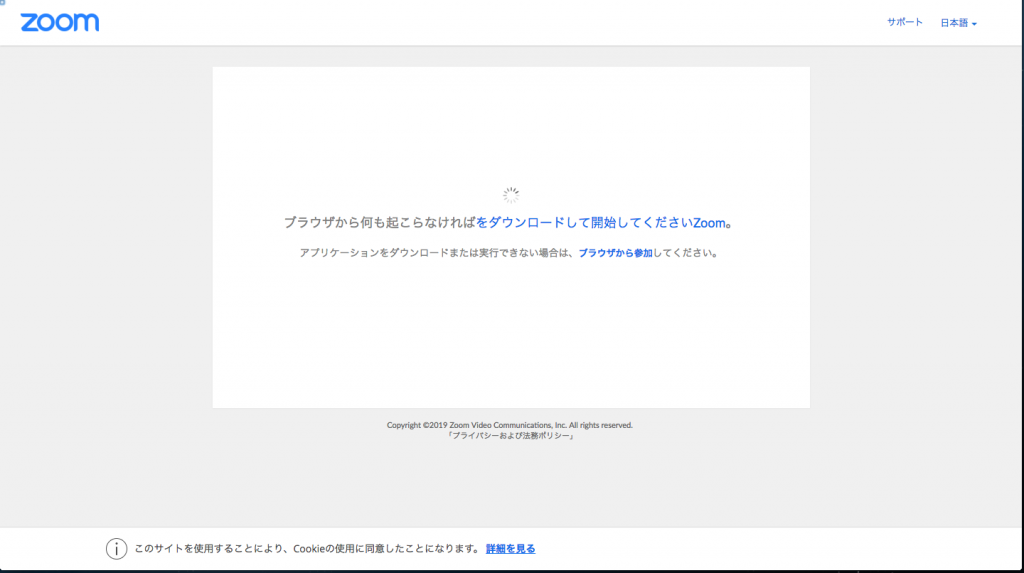Viewport: 1024px width, 573px height.
Task: Click the Copyright ©2019 Zoom Video Communications text
Action: 509,425
